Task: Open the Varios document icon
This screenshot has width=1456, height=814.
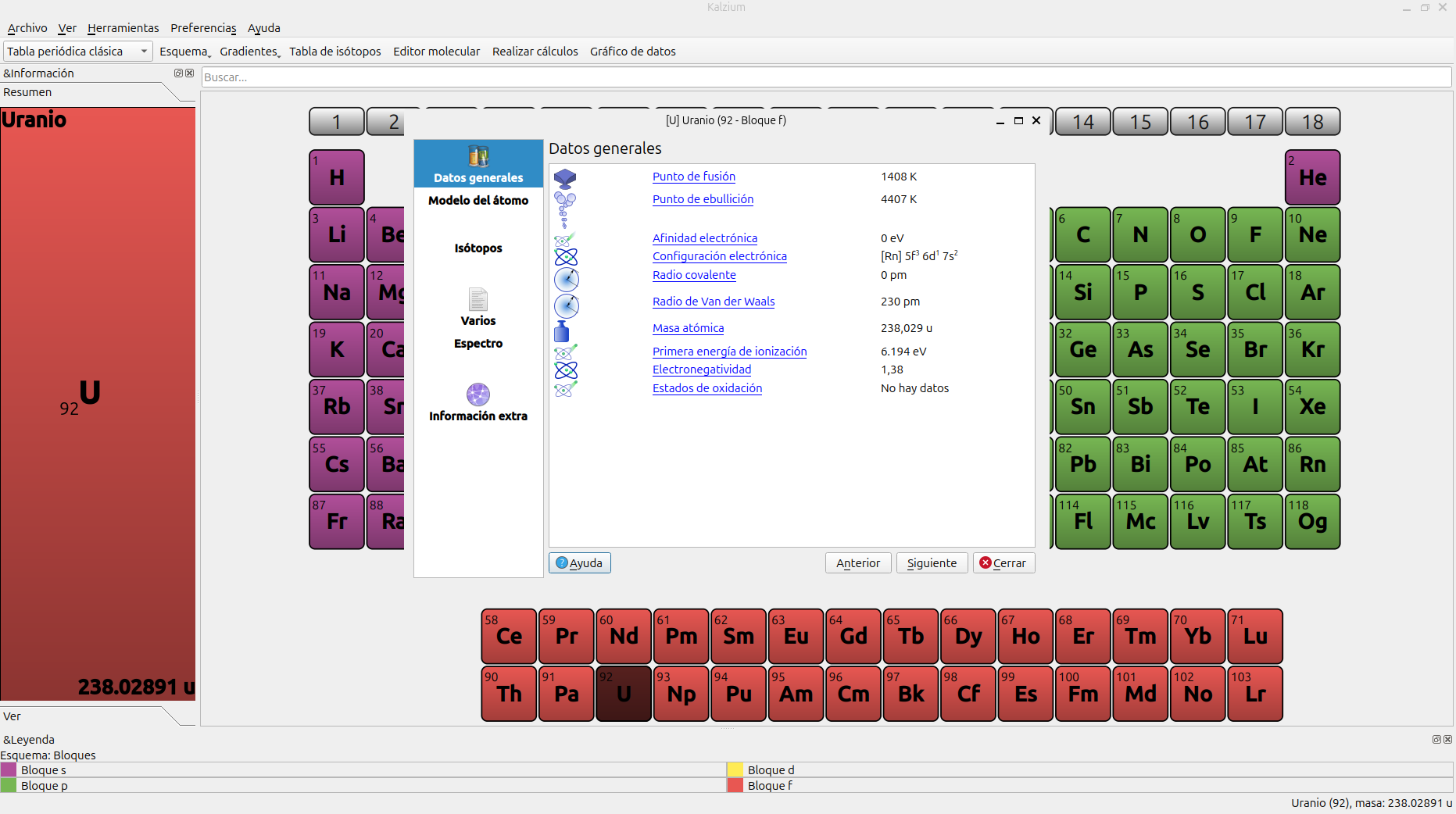Action: (x=478, y=299)
